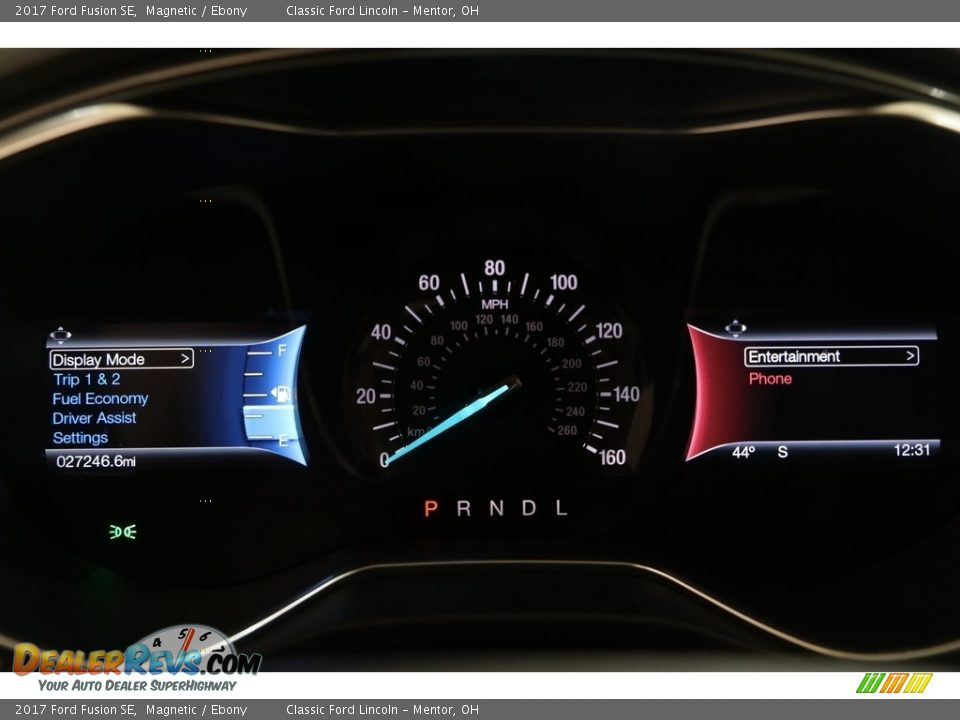Click the R gear indicator

pyautogui.click(x=463, y=508)
